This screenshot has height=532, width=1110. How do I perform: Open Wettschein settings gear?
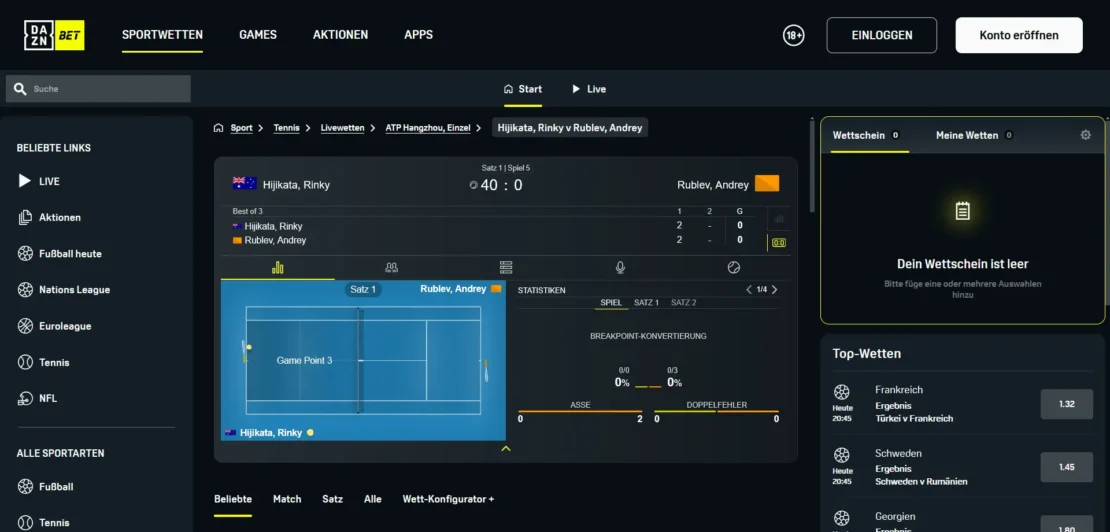[x=1085, y=135]
